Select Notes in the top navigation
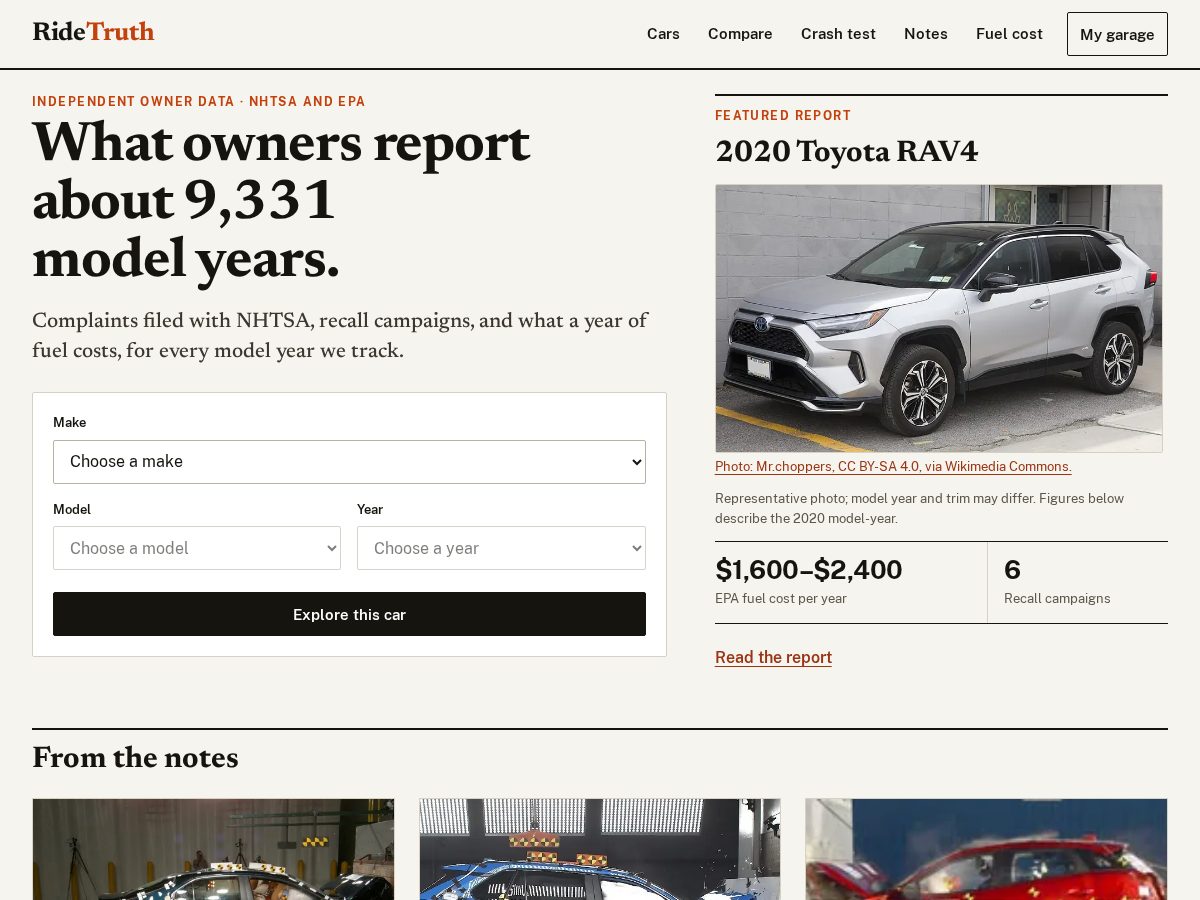 tap(926, 34)
